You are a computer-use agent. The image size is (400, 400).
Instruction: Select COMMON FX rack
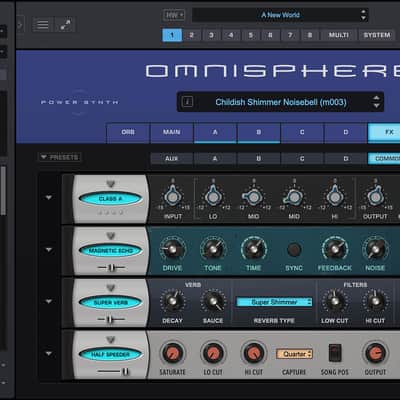(384, 159)
